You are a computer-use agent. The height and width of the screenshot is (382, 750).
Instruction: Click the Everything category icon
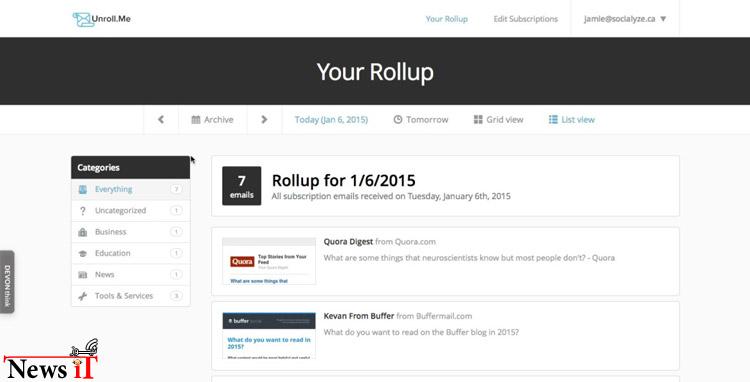pyautogui.click(x=83, y=189)
